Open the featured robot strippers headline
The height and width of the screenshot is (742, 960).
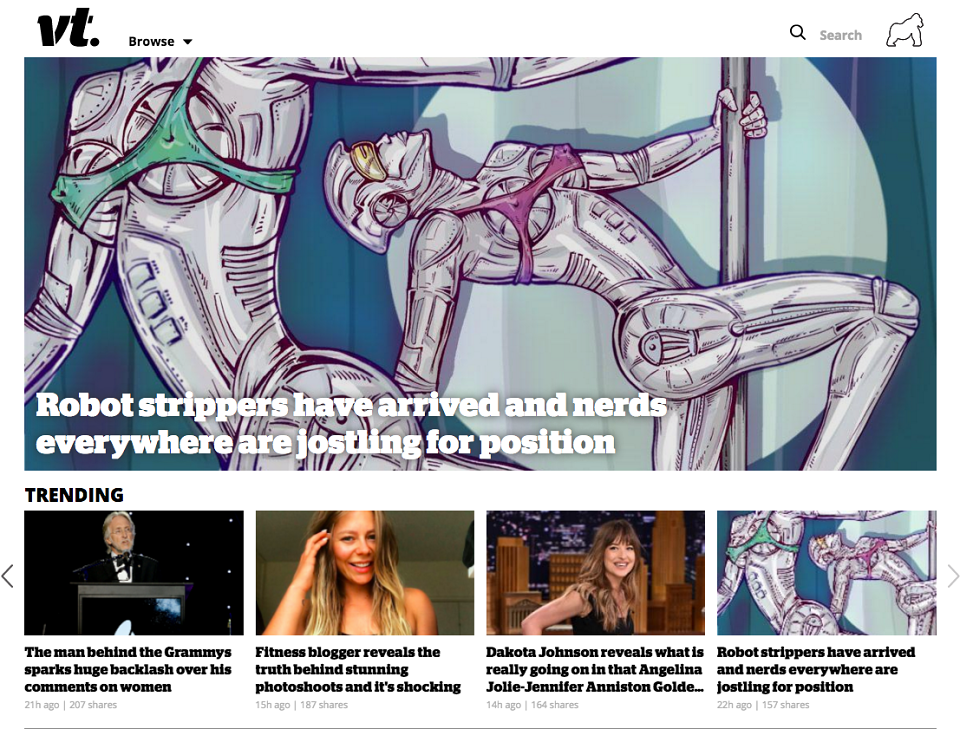point(351,424)
